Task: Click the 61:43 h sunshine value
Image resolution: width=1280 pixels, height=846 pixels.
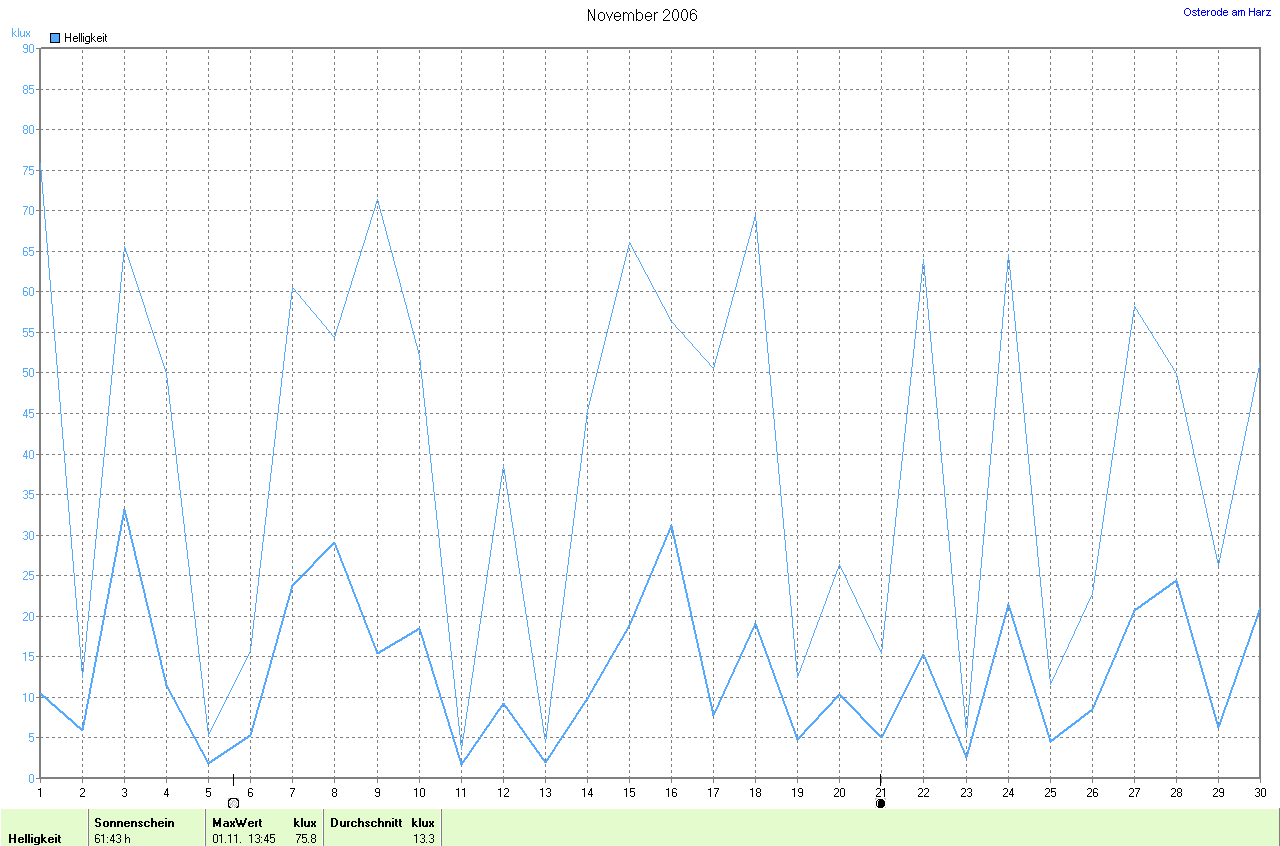Action: coord(112,839)
